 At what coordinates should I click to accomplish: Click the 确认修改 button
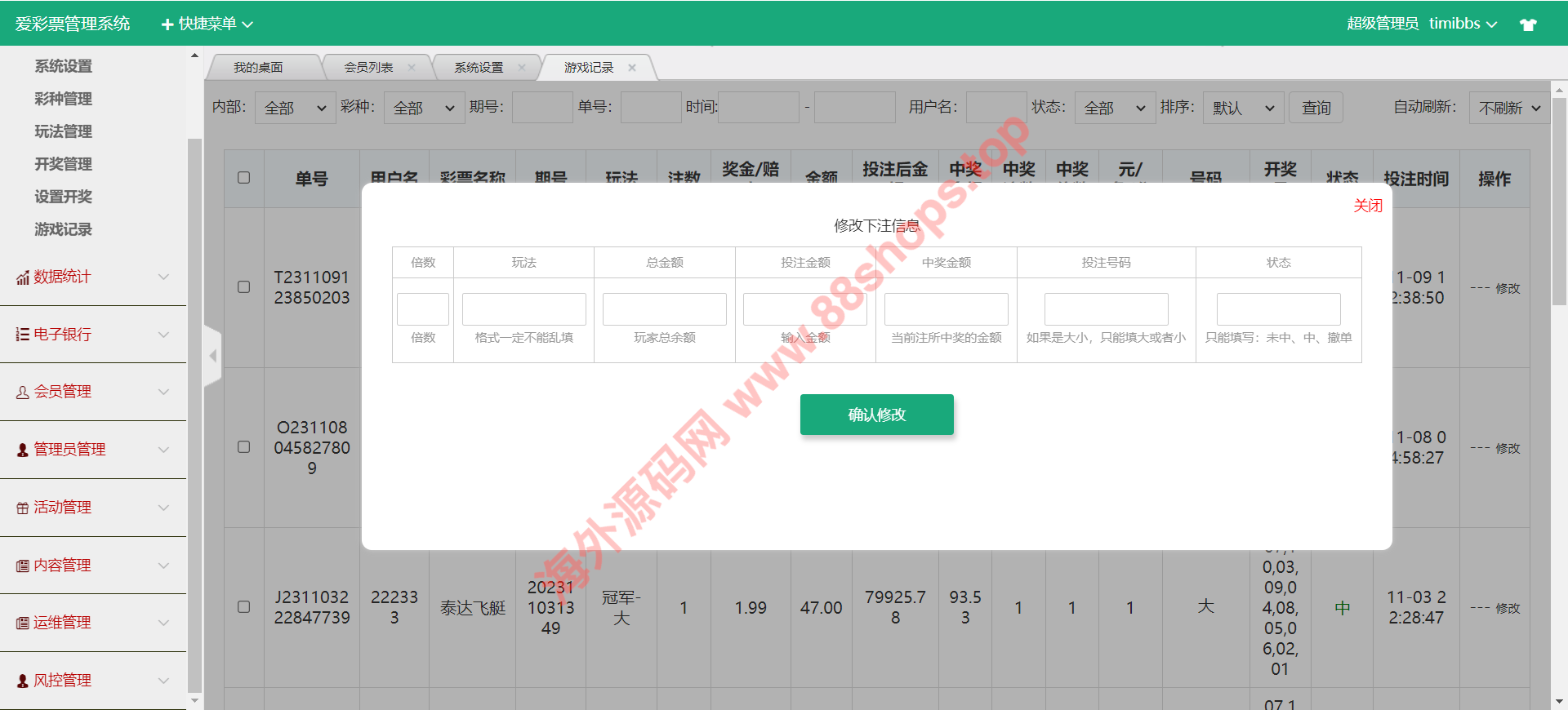(876, 415)
